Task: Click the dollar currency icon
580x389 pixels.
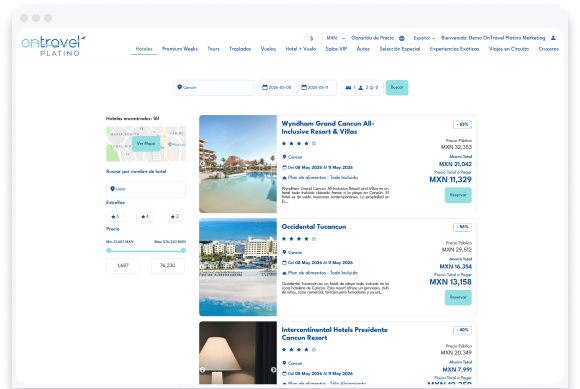Action: pyautogui.click(x=311, y=38)
